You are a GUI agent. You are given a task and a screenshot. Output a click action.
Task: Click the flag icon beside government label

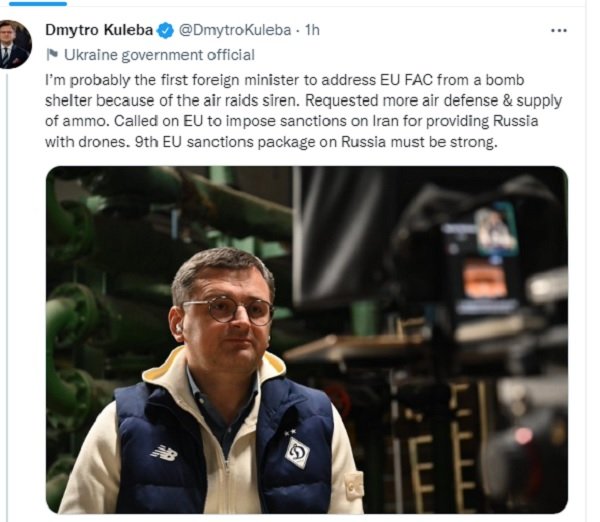pos(52,55)
